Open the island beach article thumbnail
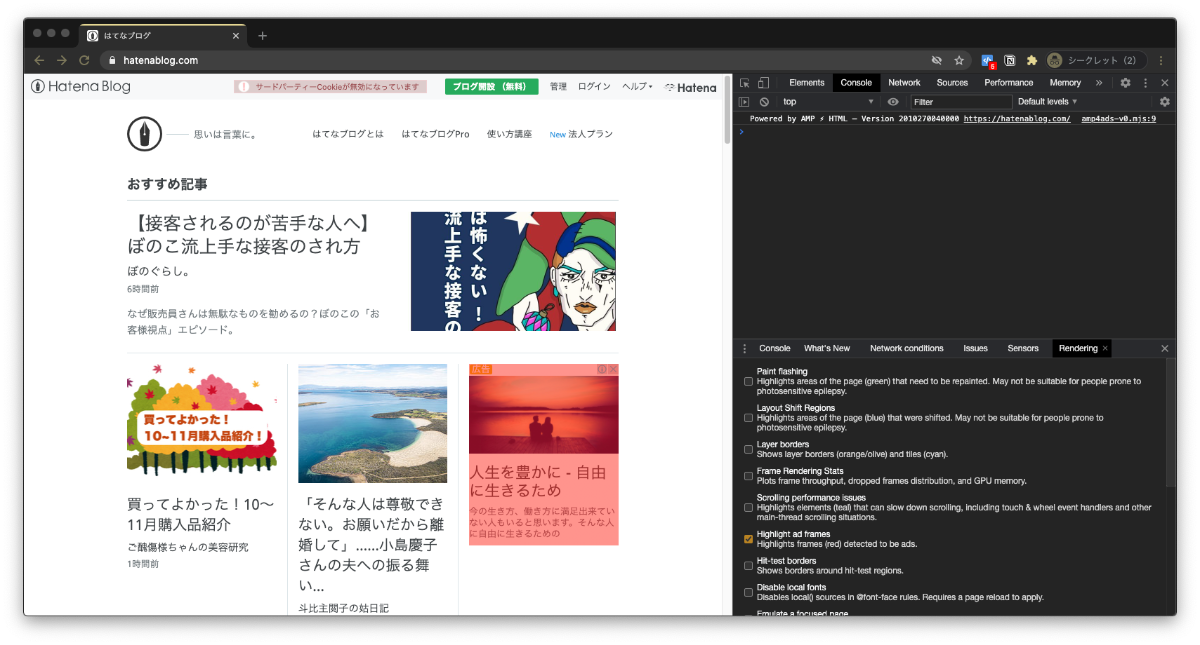 pos(372,423)
